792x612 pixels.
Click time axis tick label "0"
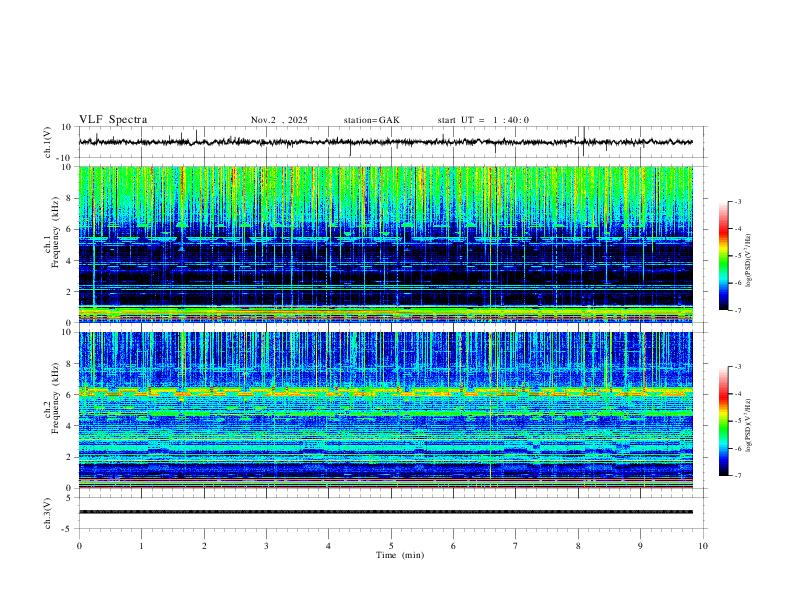pos(79,546)
